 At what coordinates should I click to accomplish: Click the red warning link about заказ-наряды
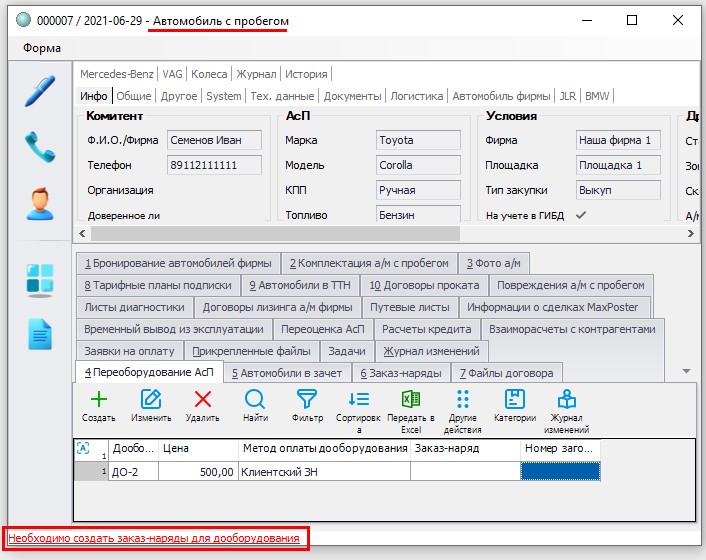154,538
